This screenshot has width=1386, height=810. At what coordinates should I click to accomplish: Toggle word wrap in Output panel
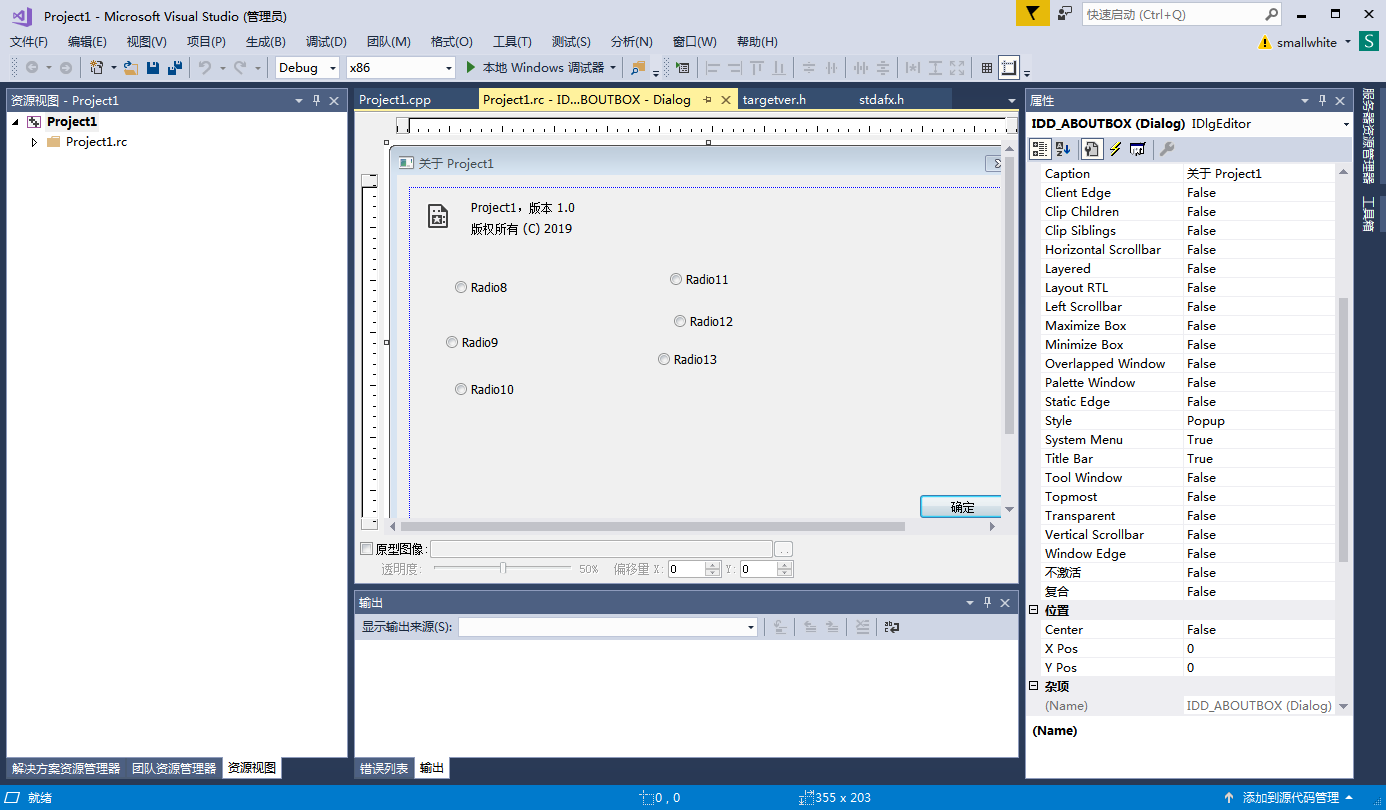892,627
